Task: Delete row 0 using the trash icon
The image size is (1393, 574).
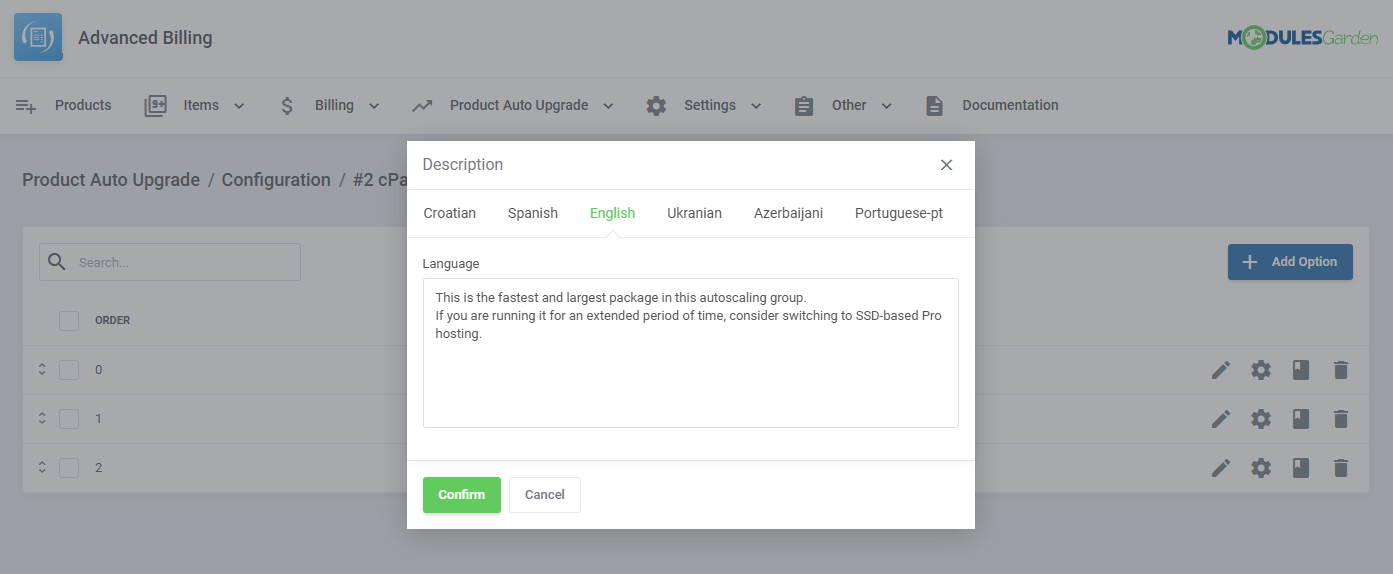Action: [1341, 370]
